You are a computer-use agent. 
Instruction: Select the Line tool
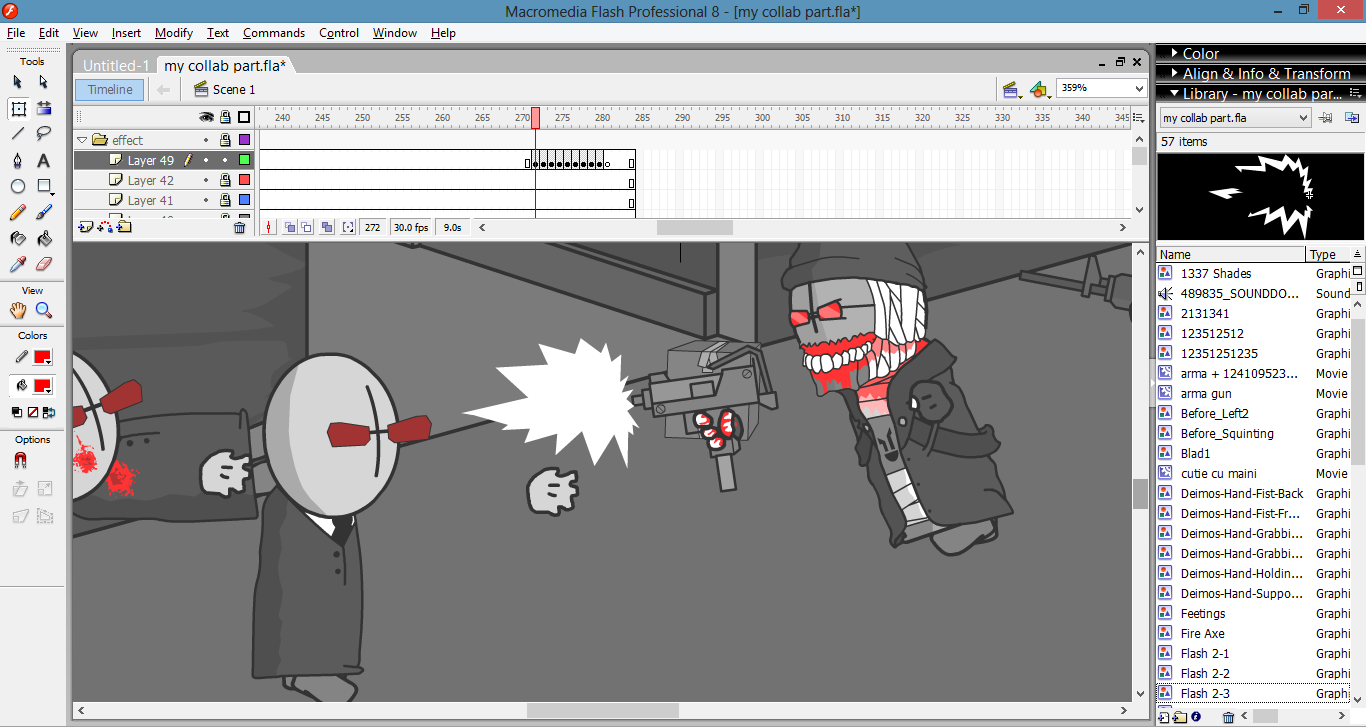[18, 134]
